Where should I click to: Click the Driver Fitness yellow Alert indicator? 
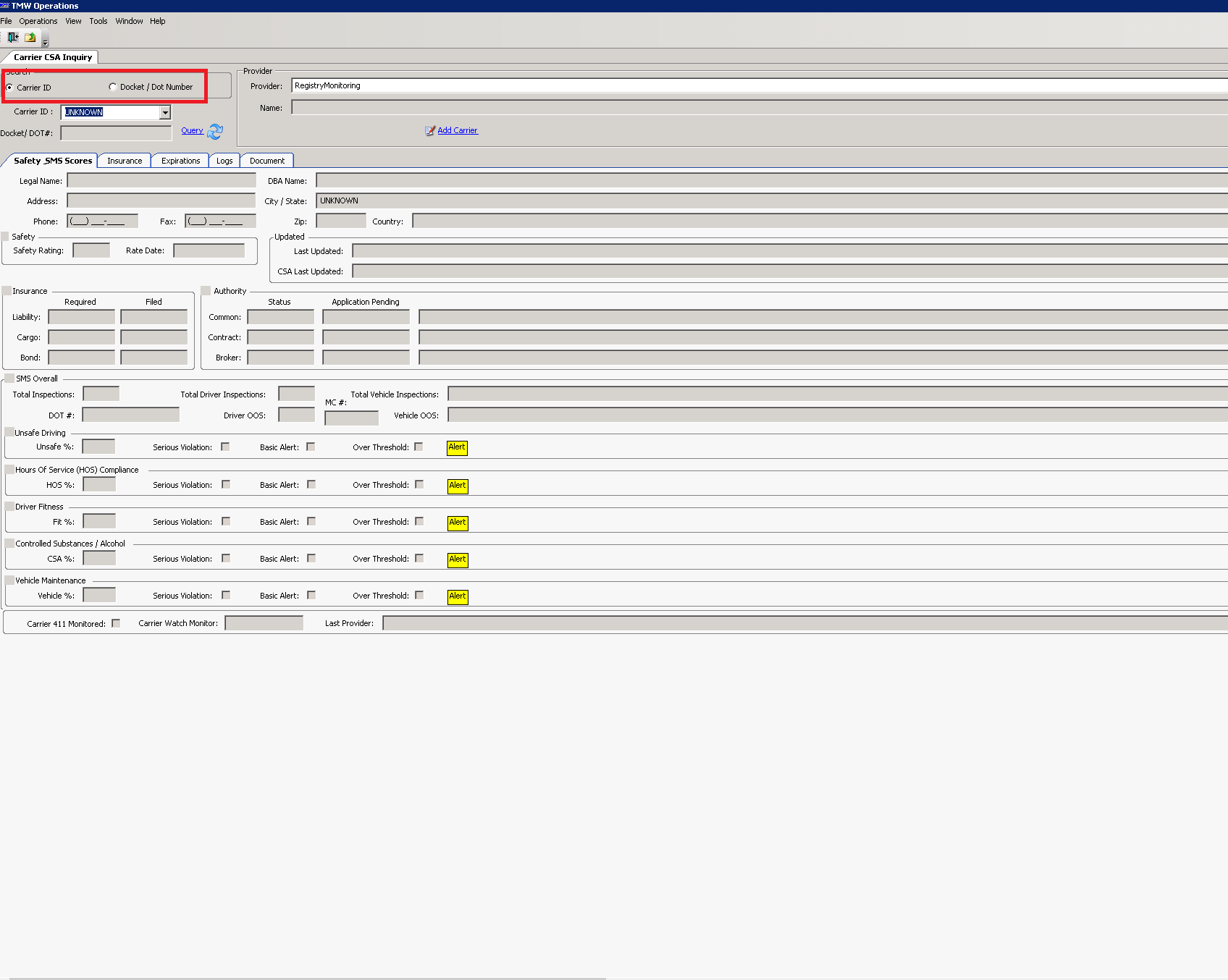pos(458,523)
